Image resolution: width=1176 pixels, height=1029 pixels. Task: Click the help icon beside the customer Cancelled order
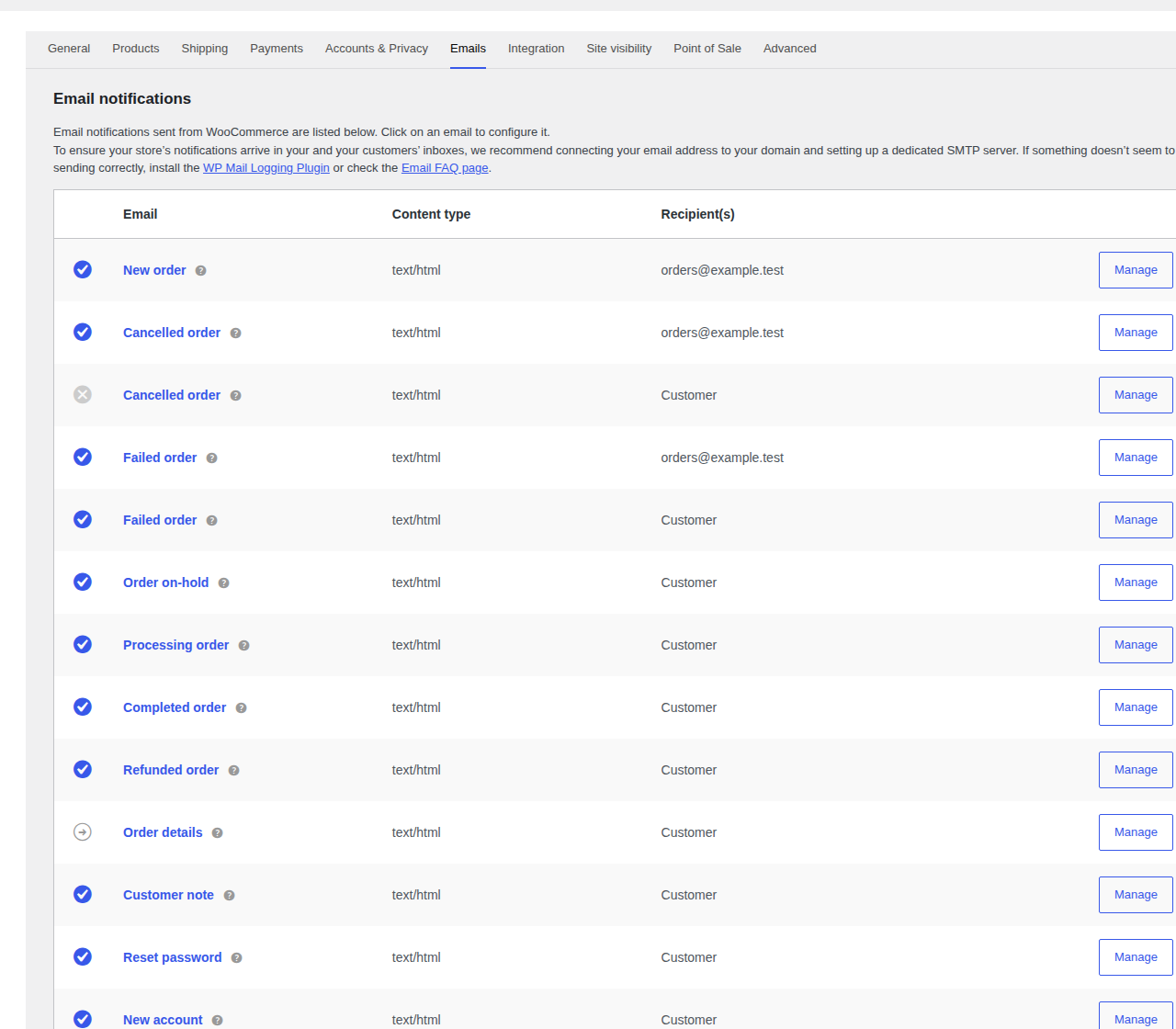[x=236, y=396]
